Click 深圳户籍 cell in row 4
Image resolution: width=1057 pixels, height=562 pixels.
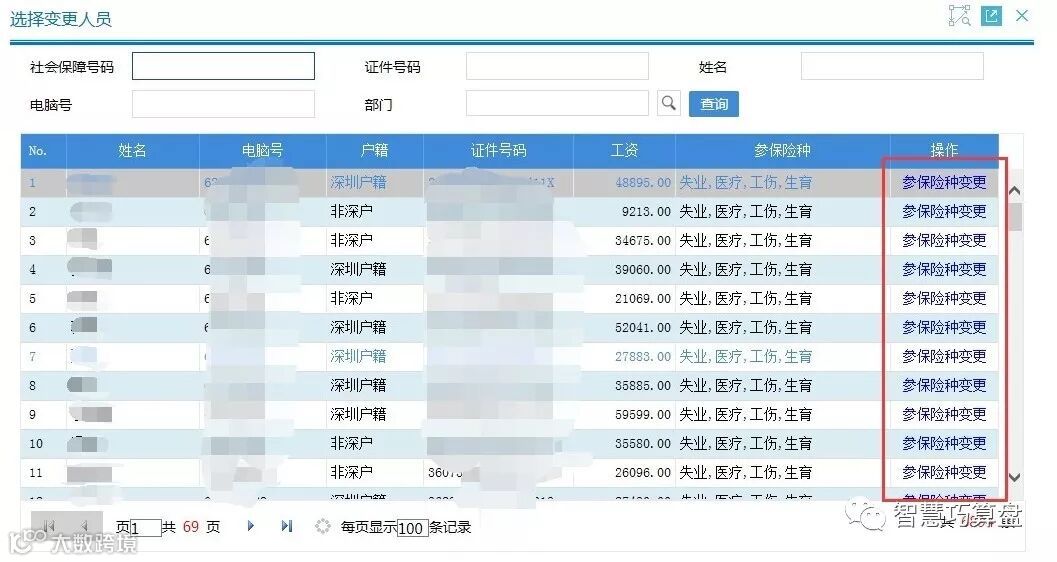pos(358,269)
